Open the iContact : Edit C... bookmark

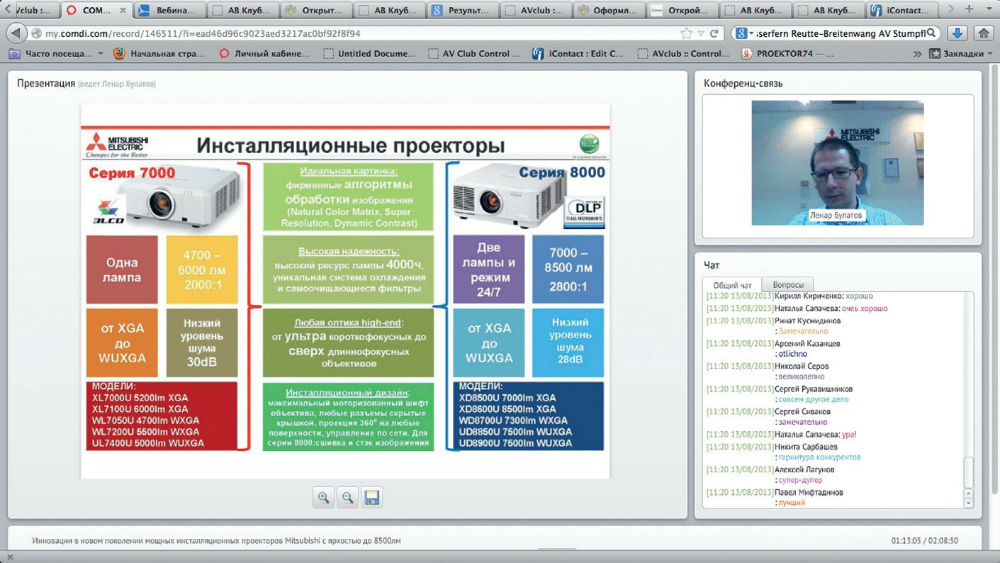point(578,54)
